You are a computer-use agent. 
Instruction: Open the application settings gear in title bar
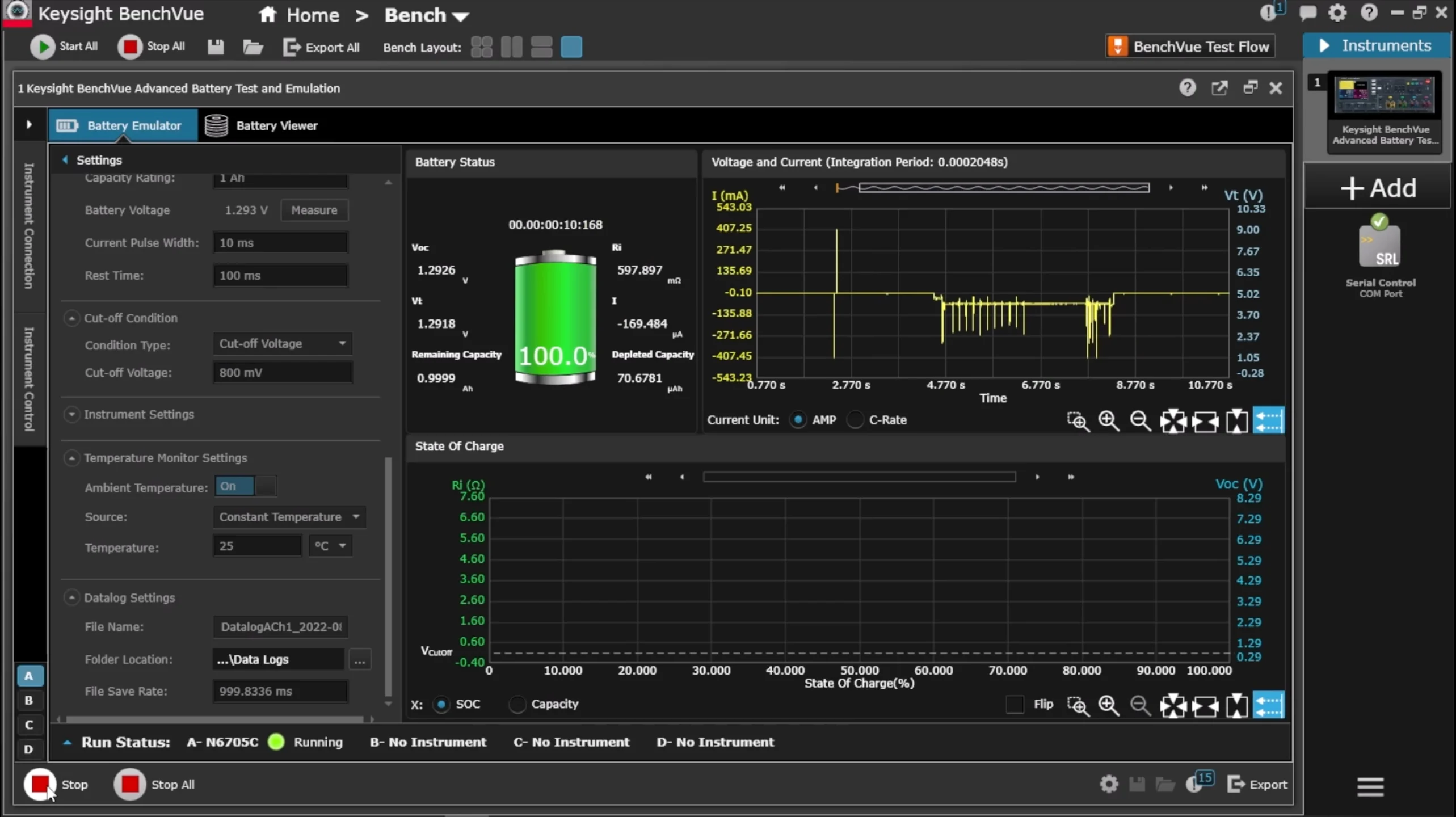1337,12
